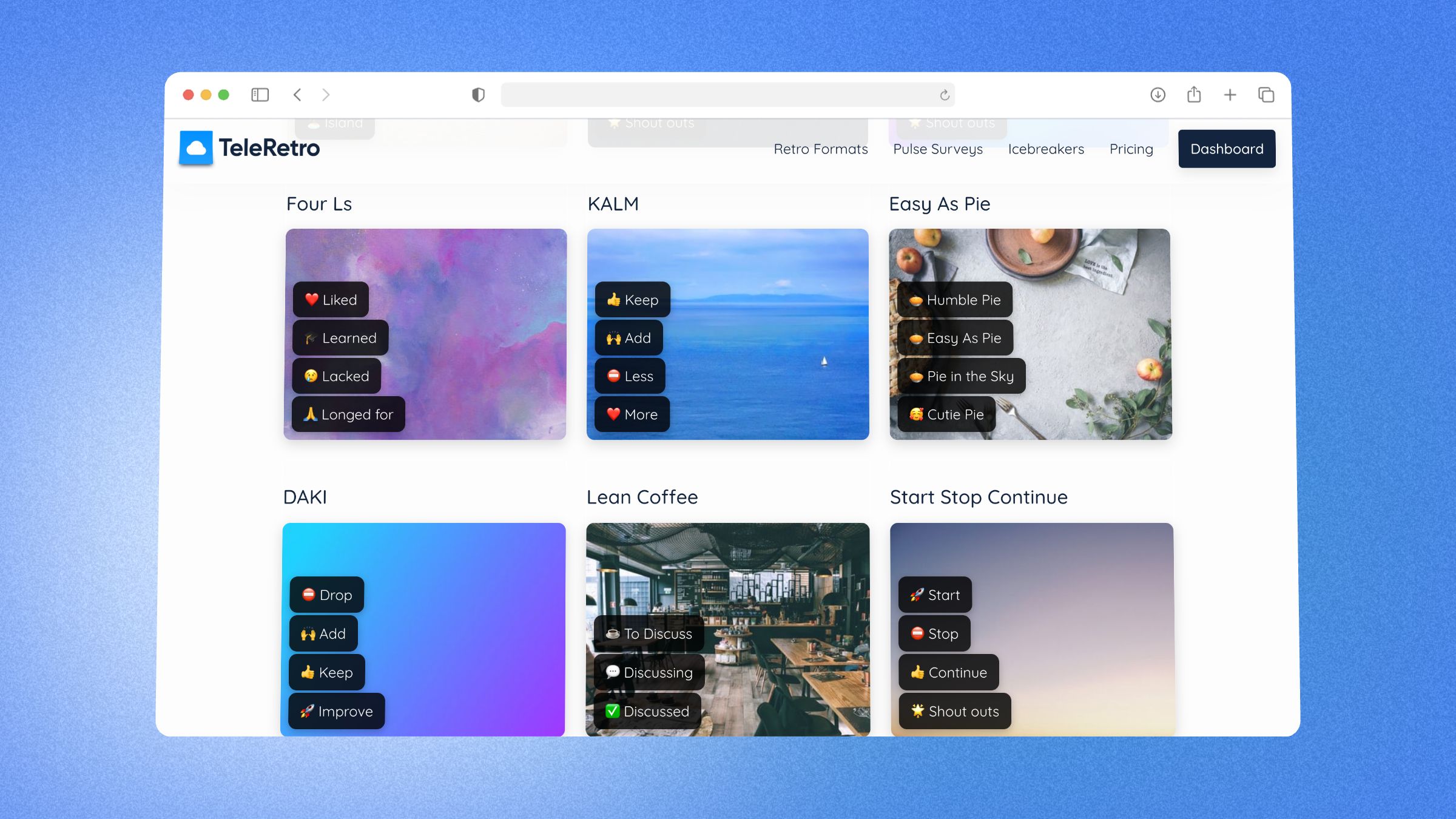
Task: Click the TeleRetro logo icon
Action: [196, 147]
